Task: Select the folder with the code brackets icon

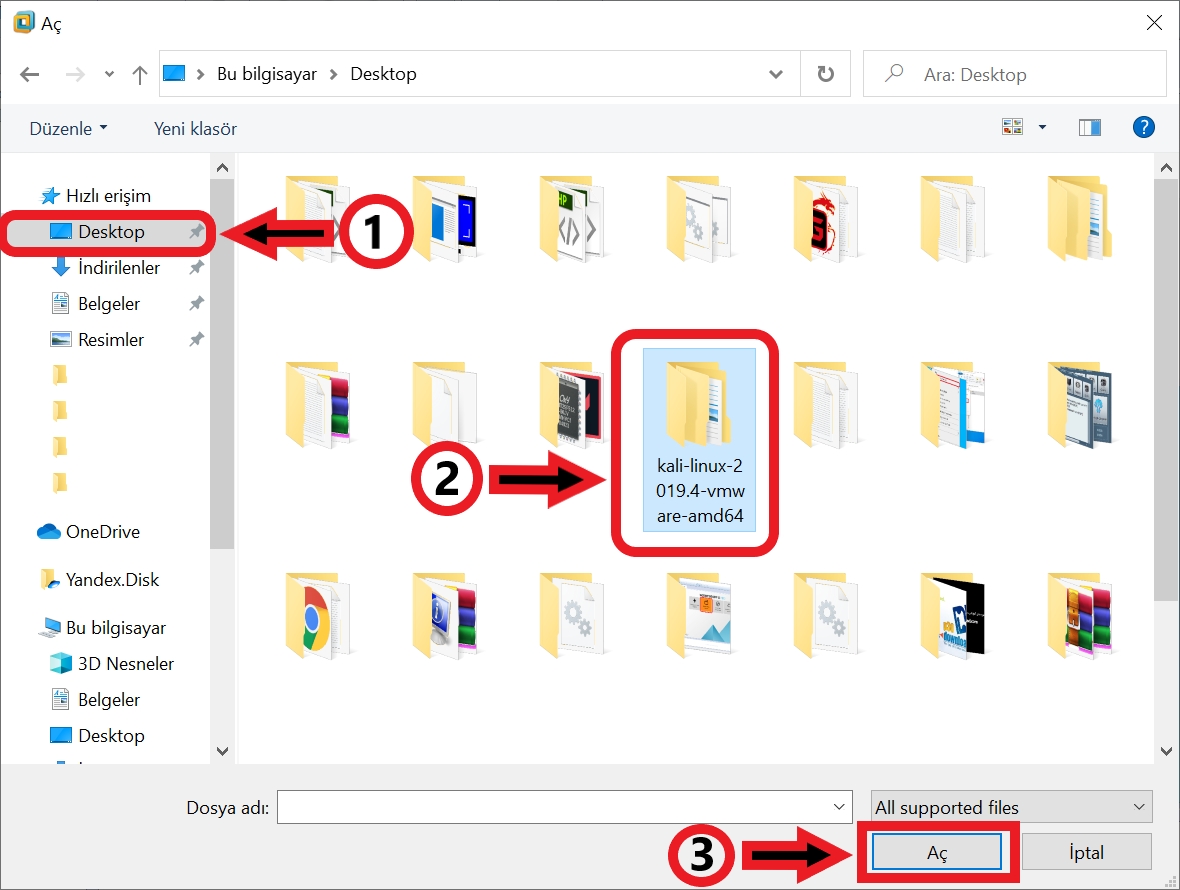Action: (572, 219)
